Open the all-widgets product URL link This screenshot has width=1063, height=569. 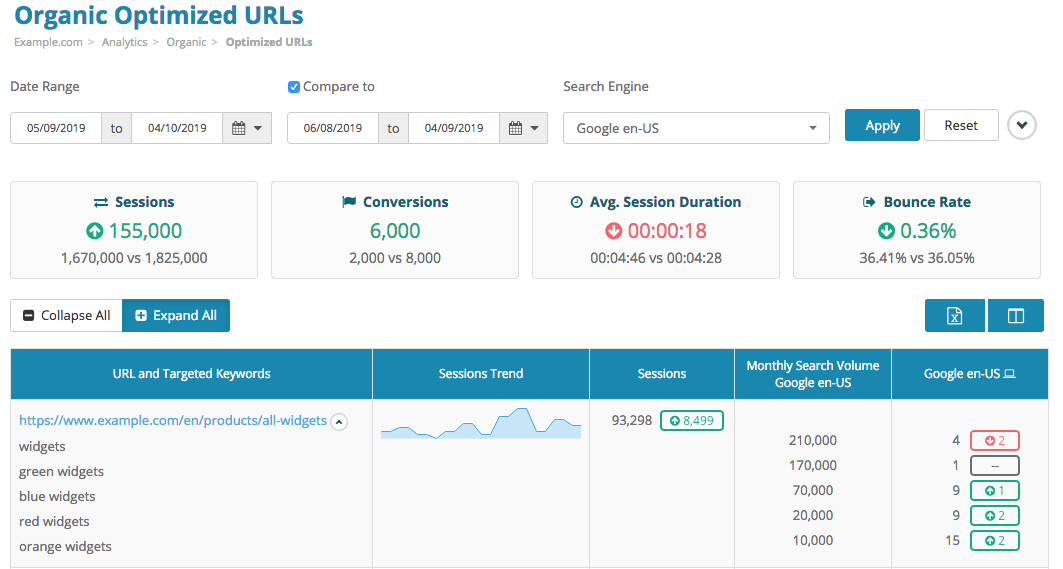[173, 421]
